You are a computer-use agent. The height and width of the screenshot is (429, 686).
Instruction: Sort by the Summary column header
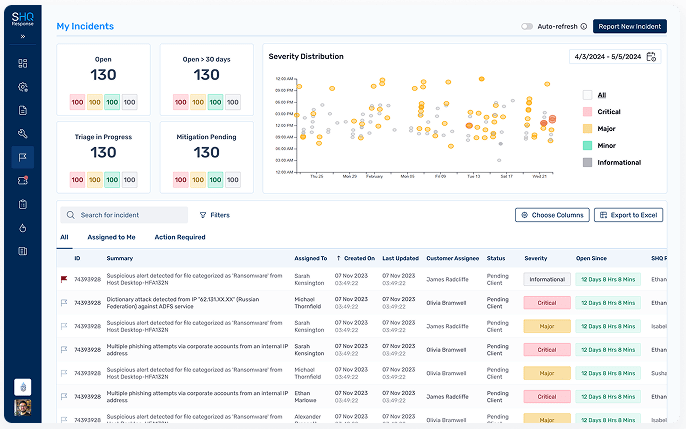[119, 258]
